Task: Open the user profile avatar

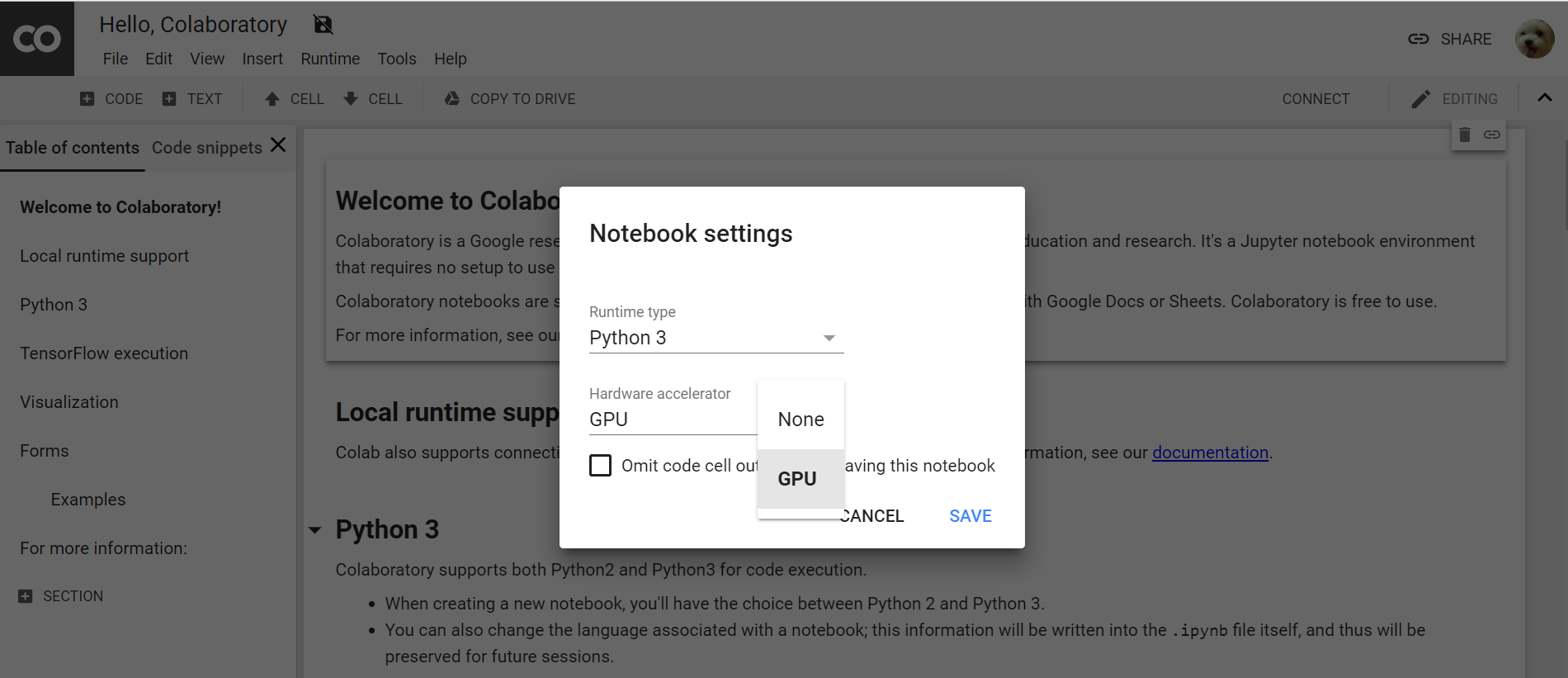Action: (x=1534, y=39)
